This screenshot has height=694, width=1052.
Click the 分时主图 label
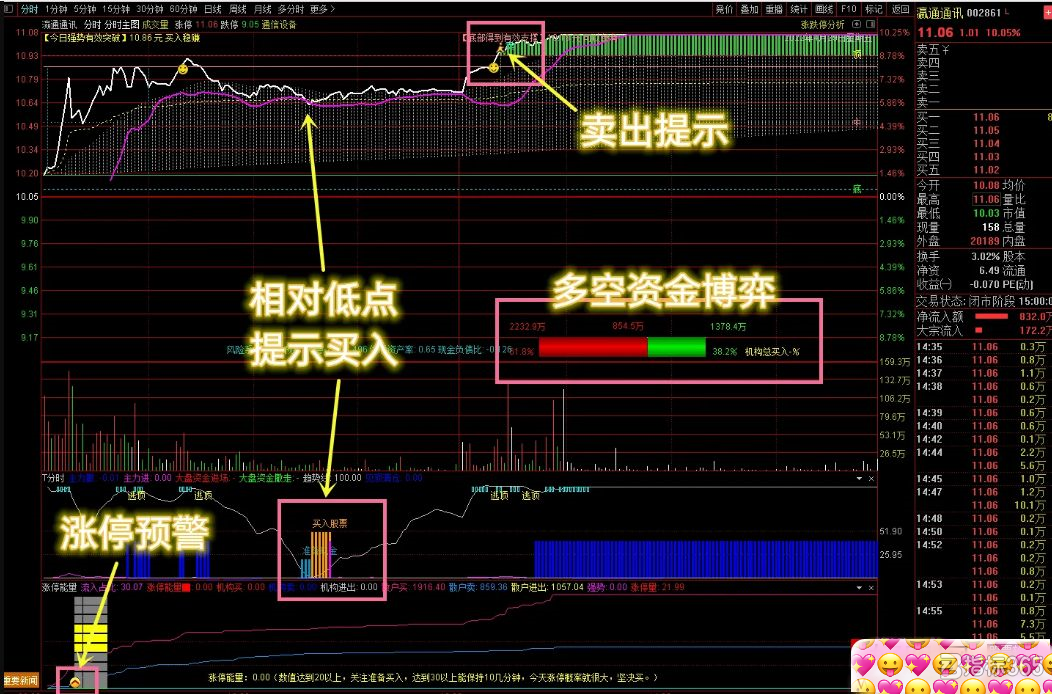(121, 25)
